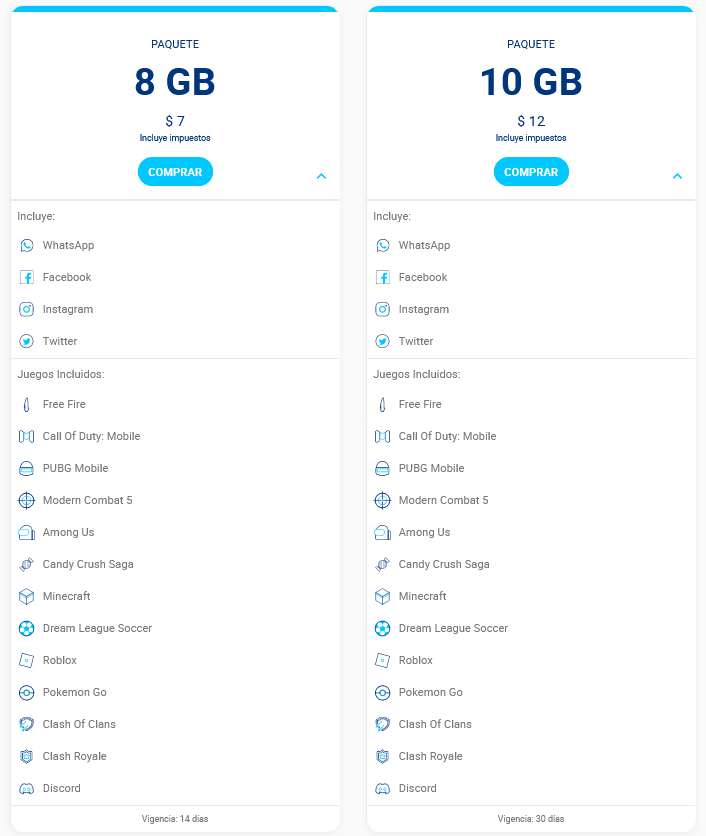Click Twitter icon in 10 GB package
The image size is (706, 836).
pyautogui.click(x=382, y=341)
